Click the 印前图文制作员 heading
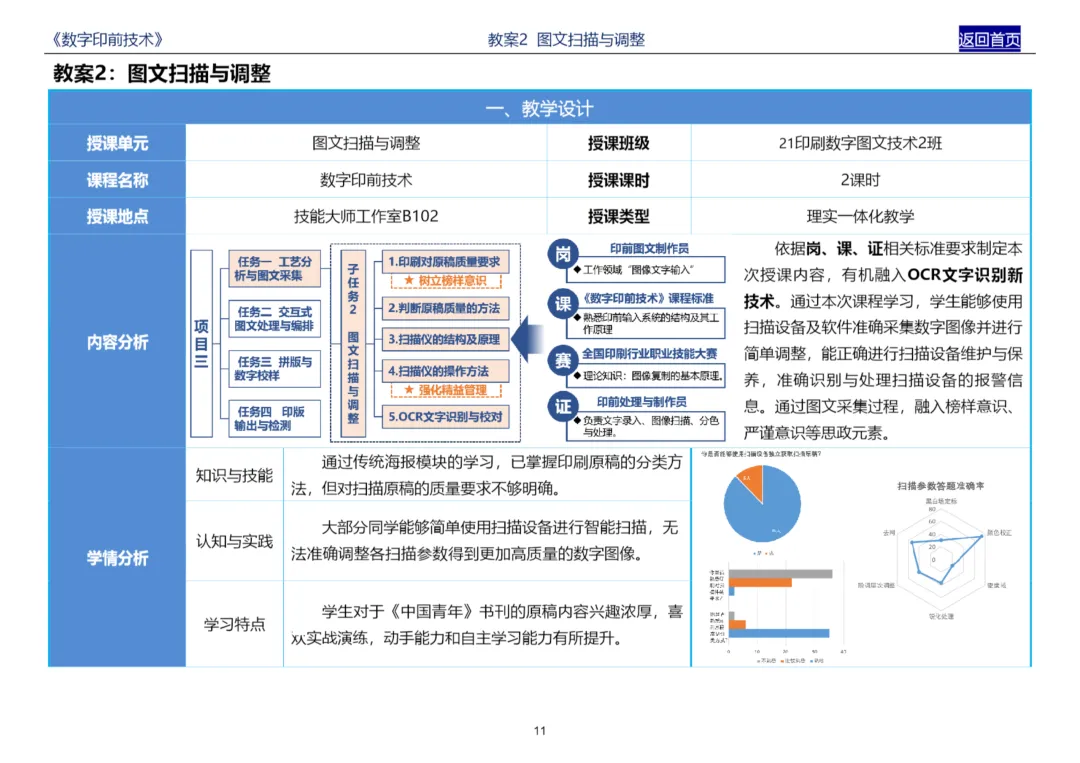Viewport: 1080px width, 763px height. coord(649,249)
